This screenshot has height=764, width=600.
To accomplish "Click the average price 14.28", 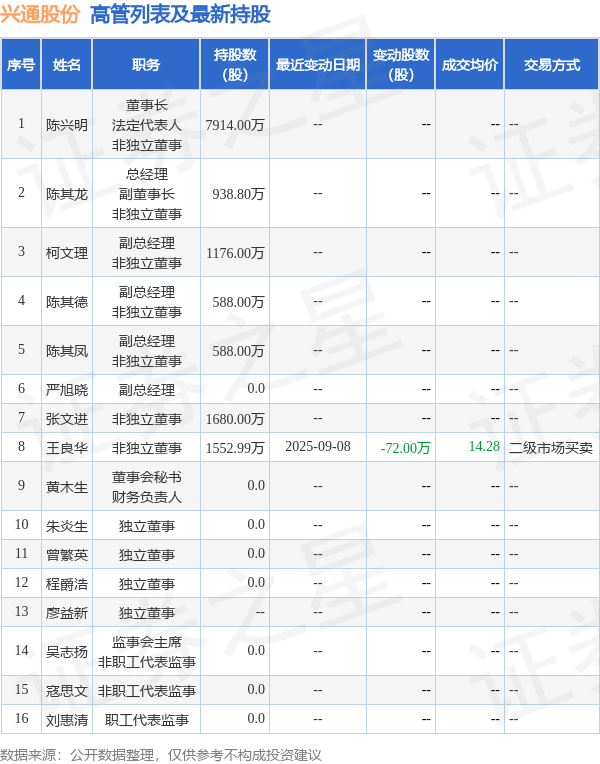I will click(484, 446).
